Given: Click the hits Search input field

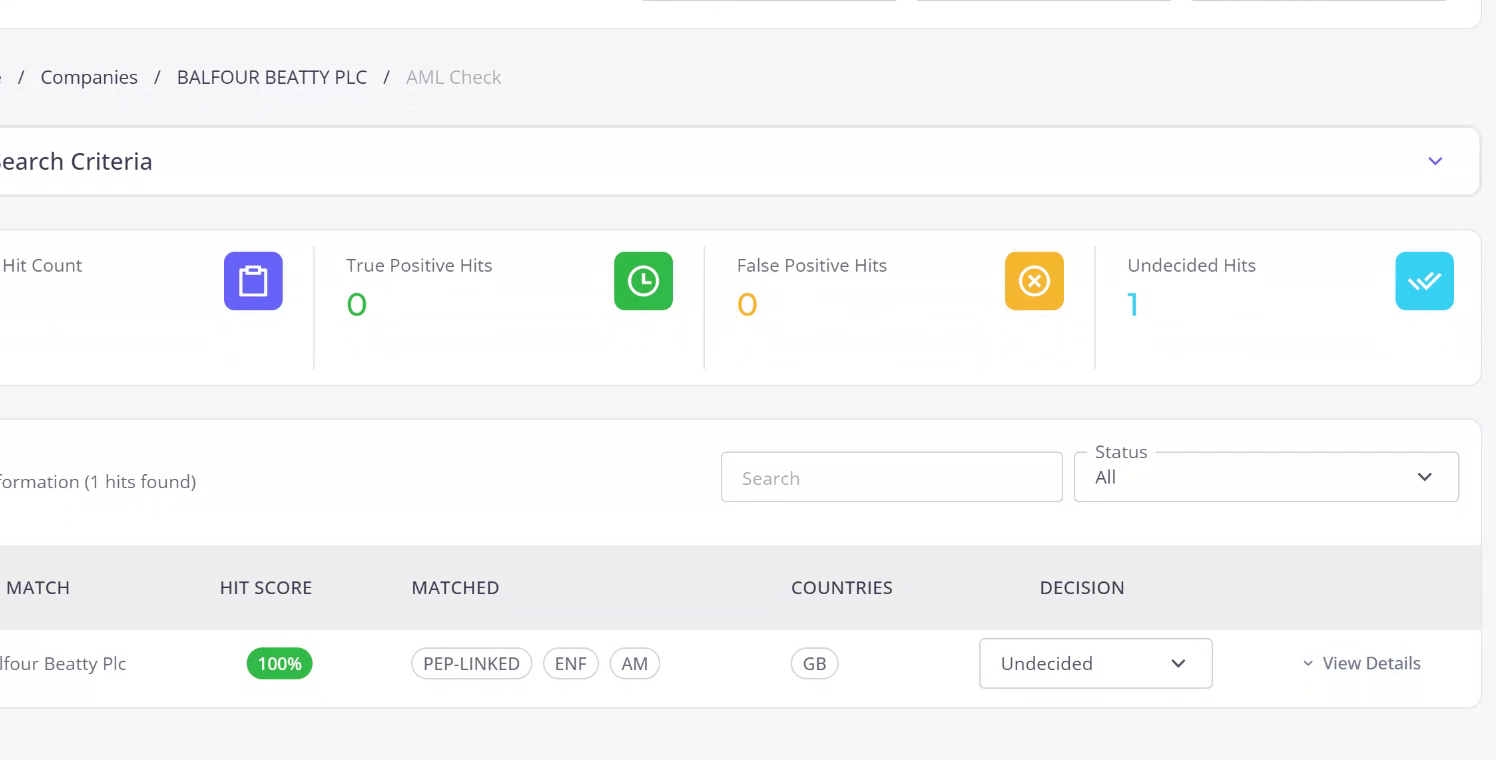Looking at the screenshot, I should coord(891,478).
